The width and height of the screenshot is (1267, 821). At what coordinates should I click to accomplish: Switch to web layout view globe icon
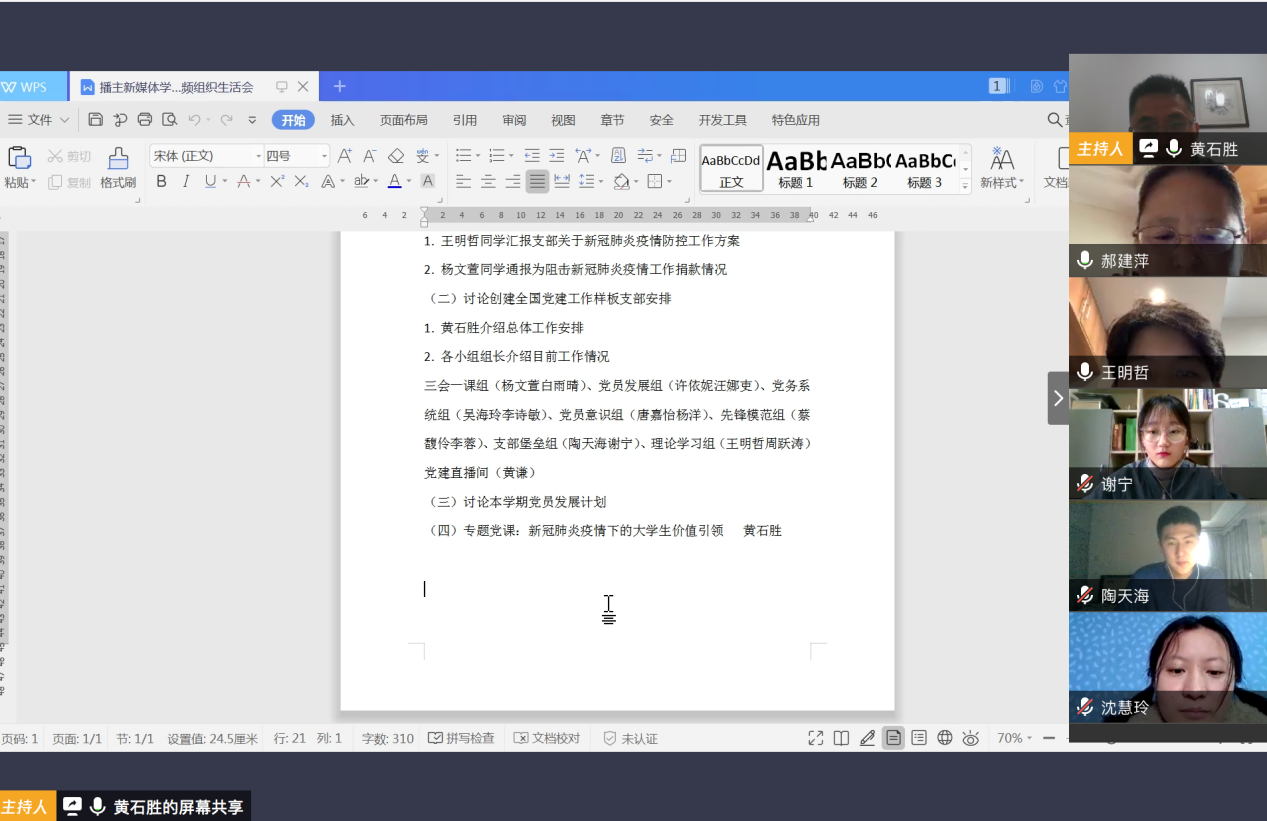944,738
